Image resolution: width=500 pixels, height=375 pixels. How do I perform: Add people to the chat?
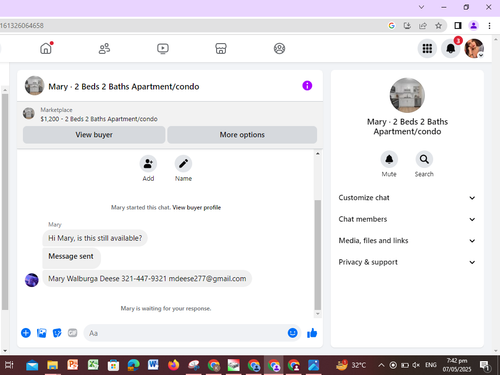148,164
